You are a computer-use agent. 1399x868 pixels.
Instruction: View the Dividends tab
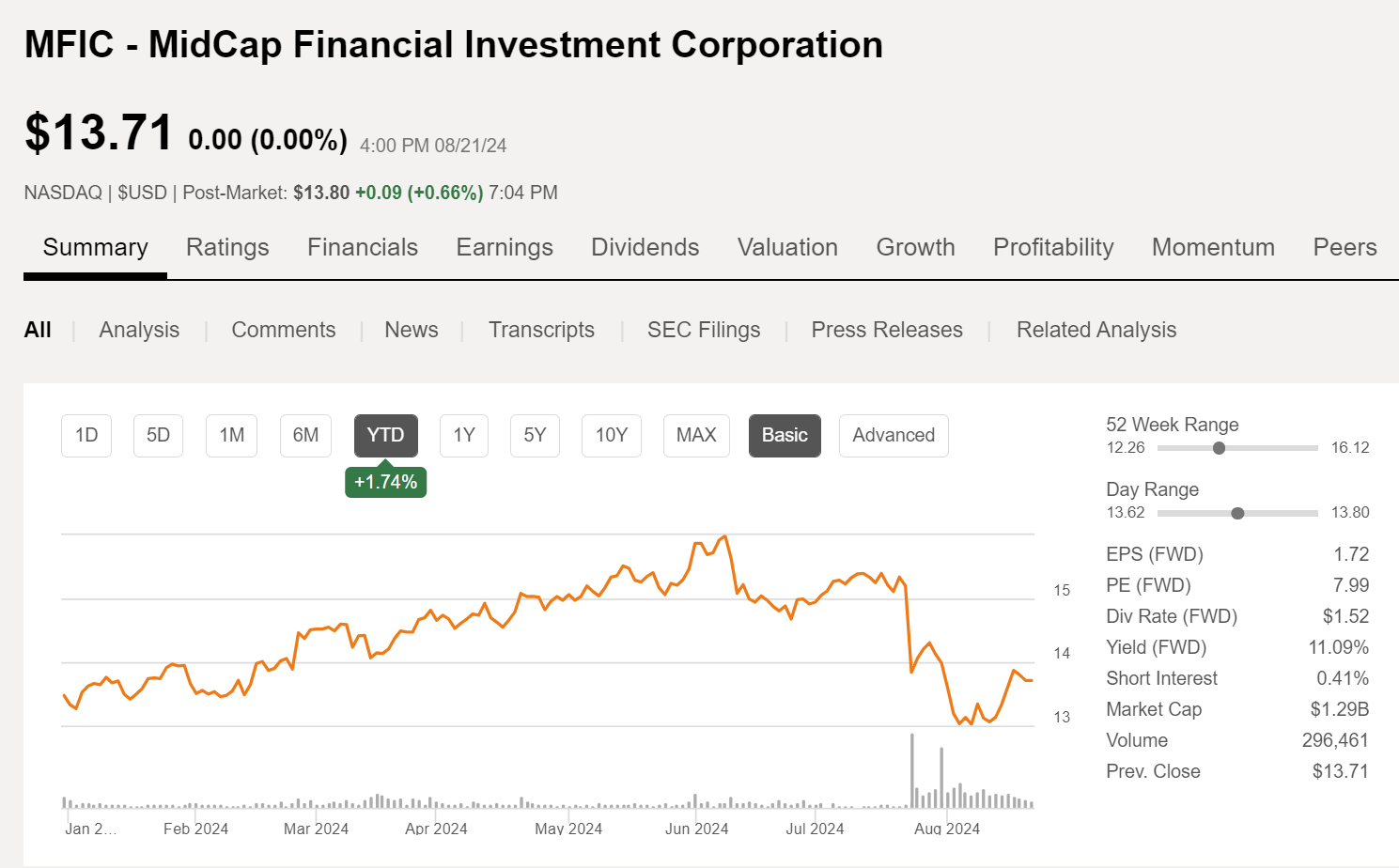pos(645,247)
